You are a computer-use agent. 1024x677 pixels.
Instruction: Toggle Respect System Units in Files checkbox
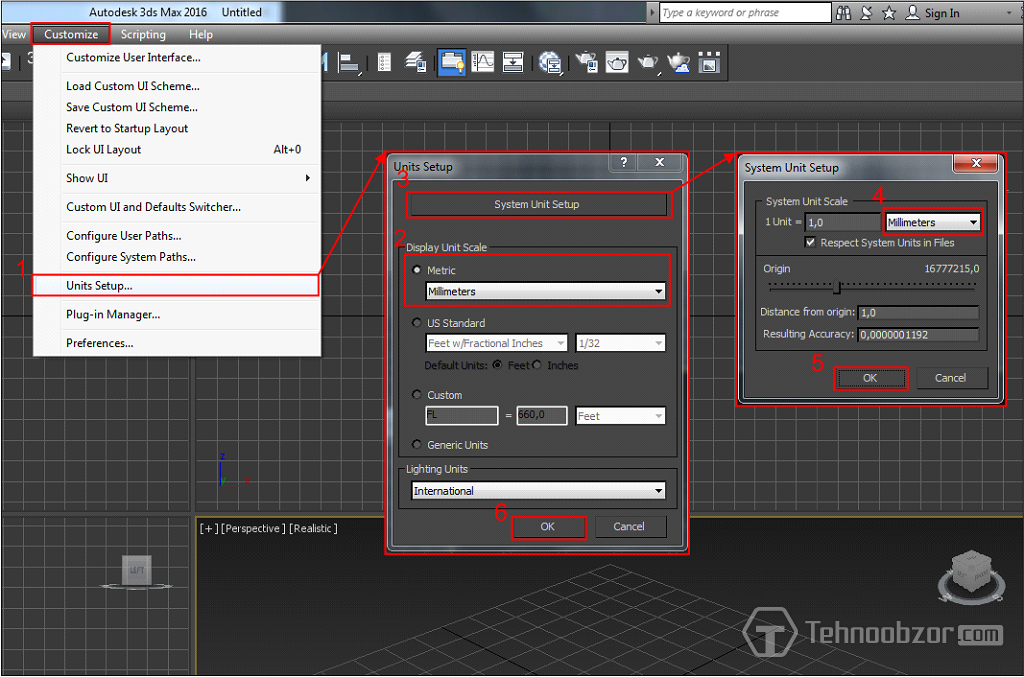810,242
